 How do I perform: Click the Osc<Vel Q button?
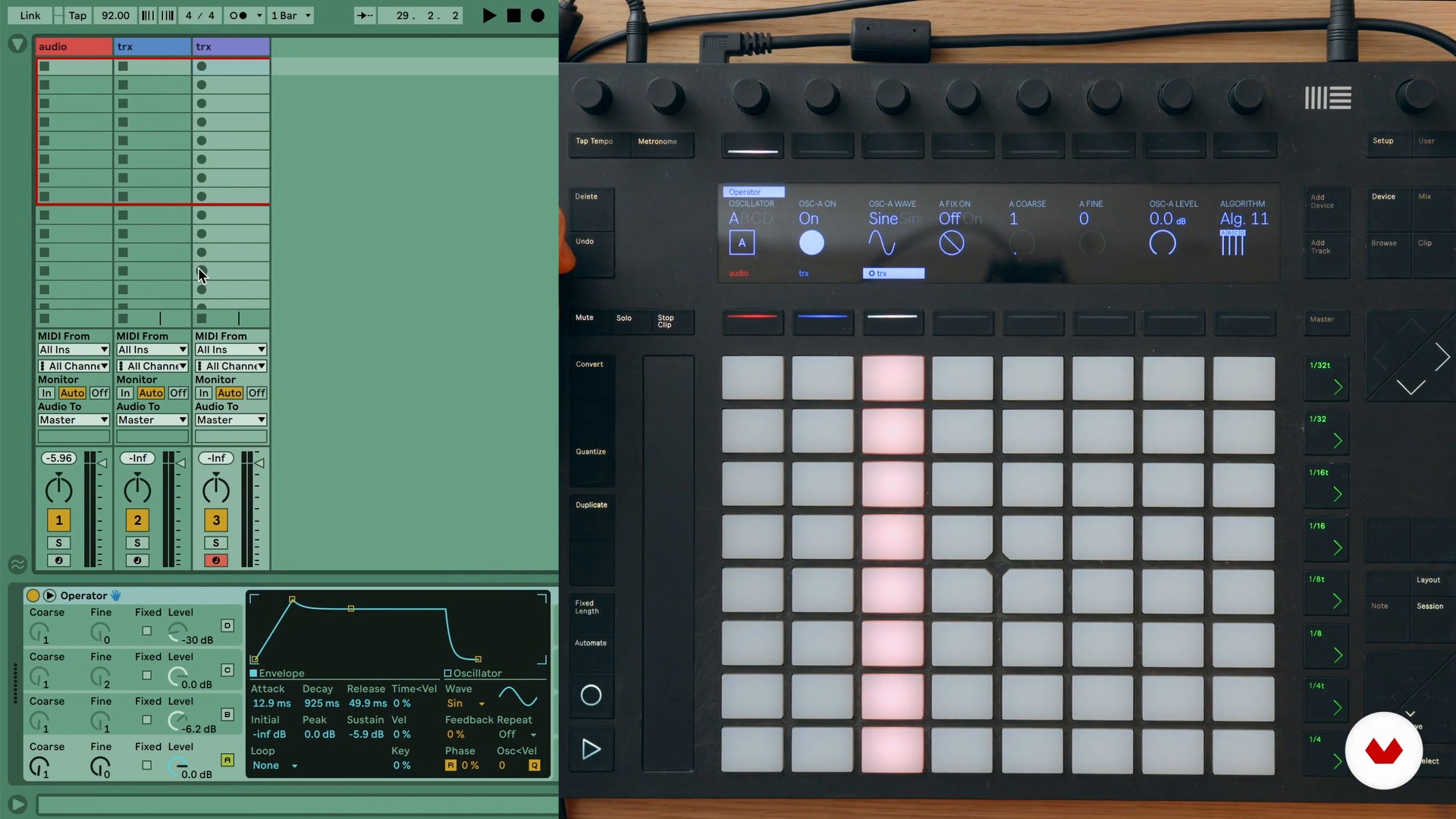pos(535,765)
